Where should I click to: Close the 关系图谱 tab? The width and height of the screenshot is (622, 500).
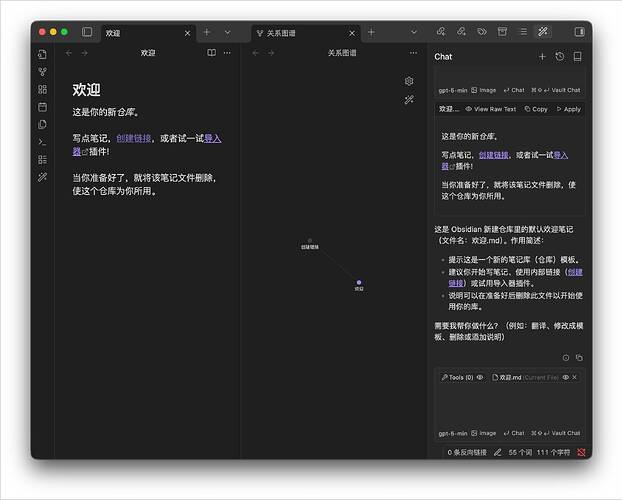351,33
